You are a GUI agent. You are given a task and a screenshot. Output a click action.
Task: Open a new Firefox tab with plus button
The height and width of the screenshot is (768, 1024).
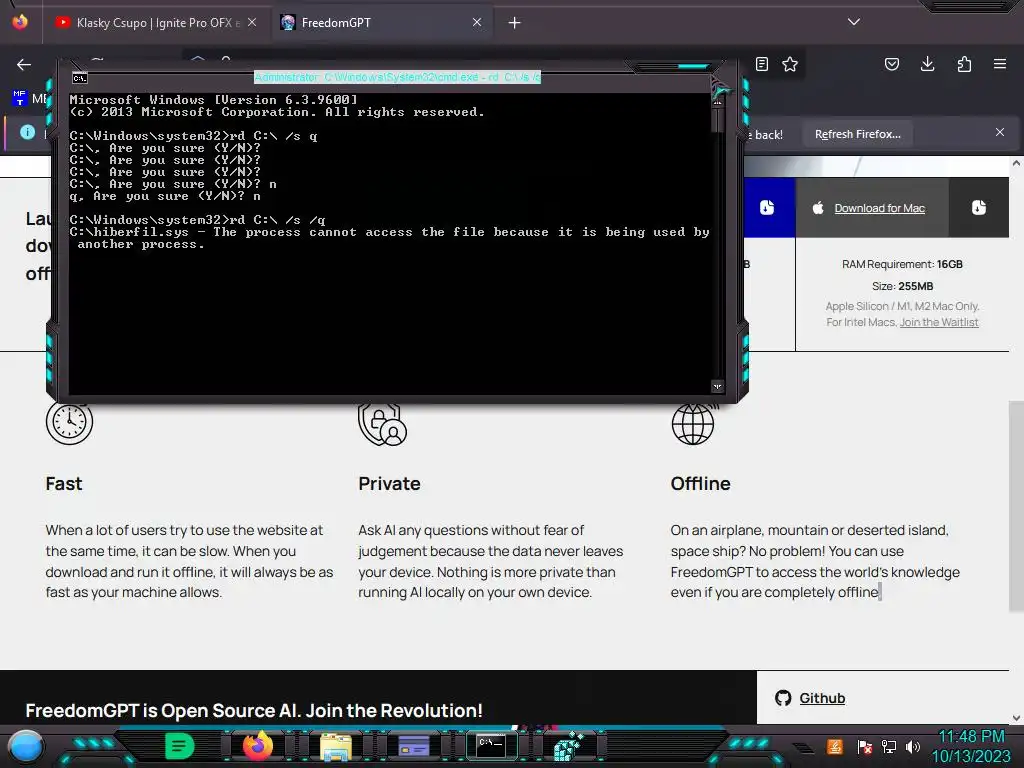point(515,23)
